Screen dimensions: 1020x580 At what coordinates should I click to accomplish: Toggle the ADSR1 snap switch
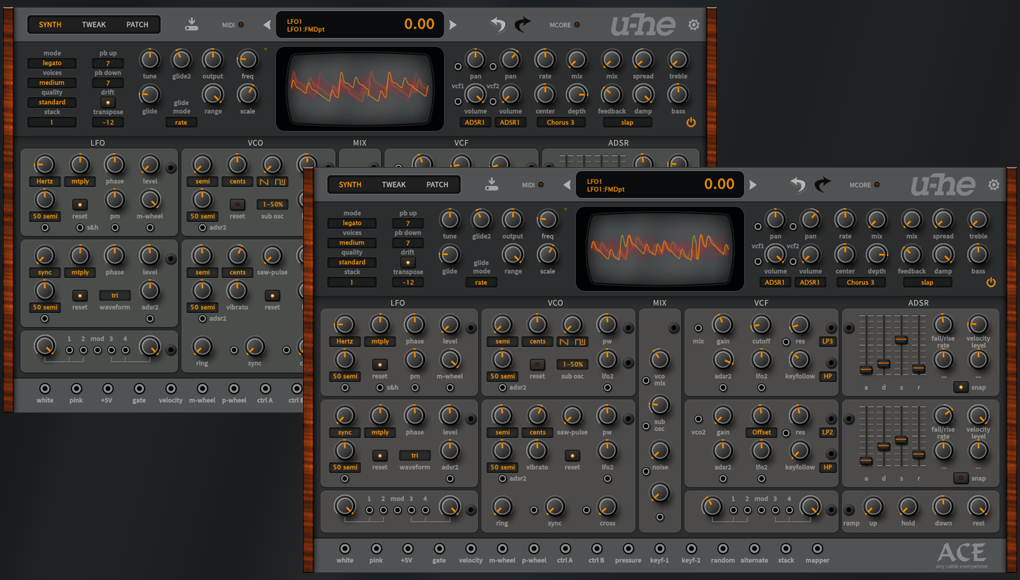pos(961,387)
